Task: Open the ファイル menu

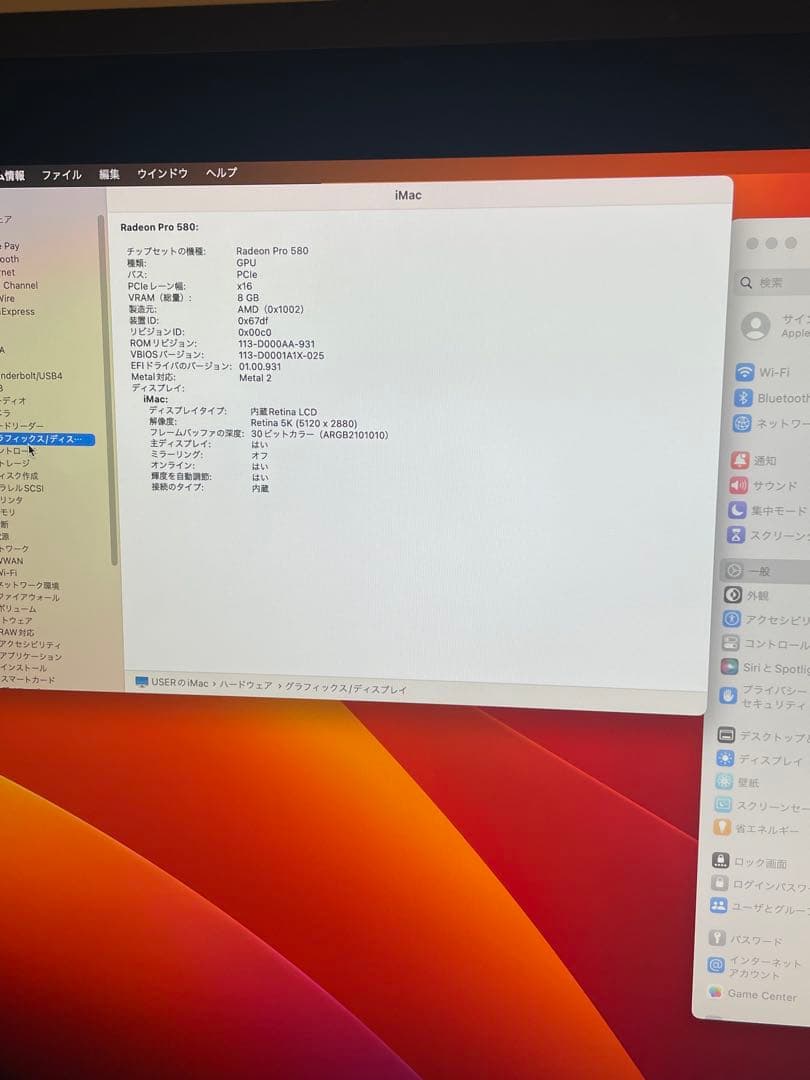Action: click(x=61, y=175)
